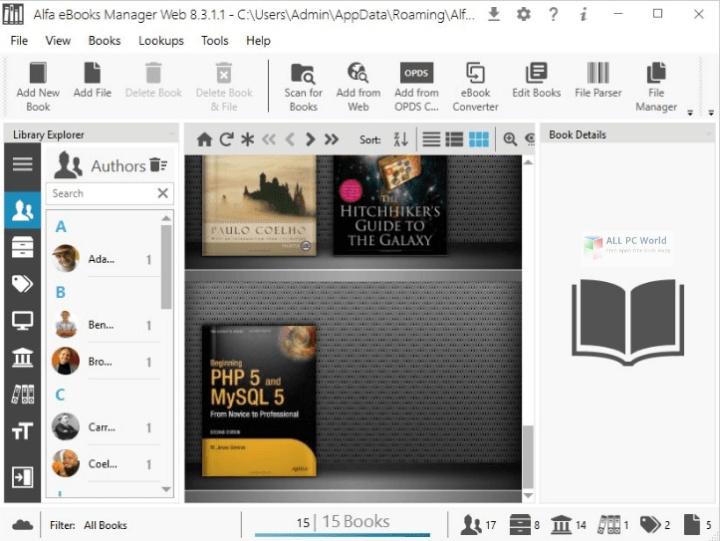
Task: Select publishers building icon in sidebar
Action: coord(22,357)
